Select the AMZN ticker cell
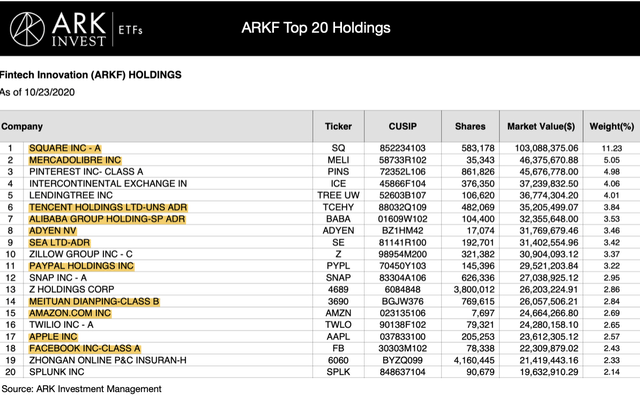640x398 pixels. coord(338,313)
